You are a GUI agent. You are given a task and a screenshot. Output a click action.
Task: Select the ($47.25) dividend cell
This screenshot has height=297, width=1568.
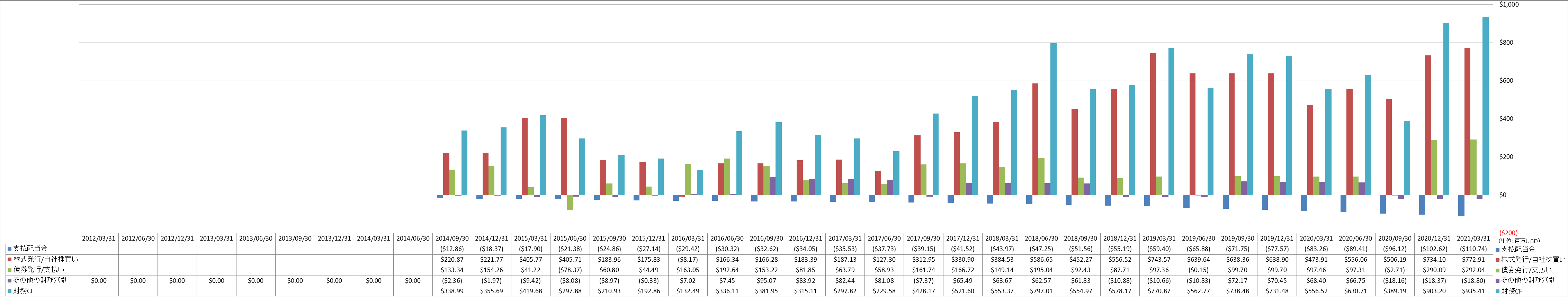pyautogui.click(x=1041, y=249)
